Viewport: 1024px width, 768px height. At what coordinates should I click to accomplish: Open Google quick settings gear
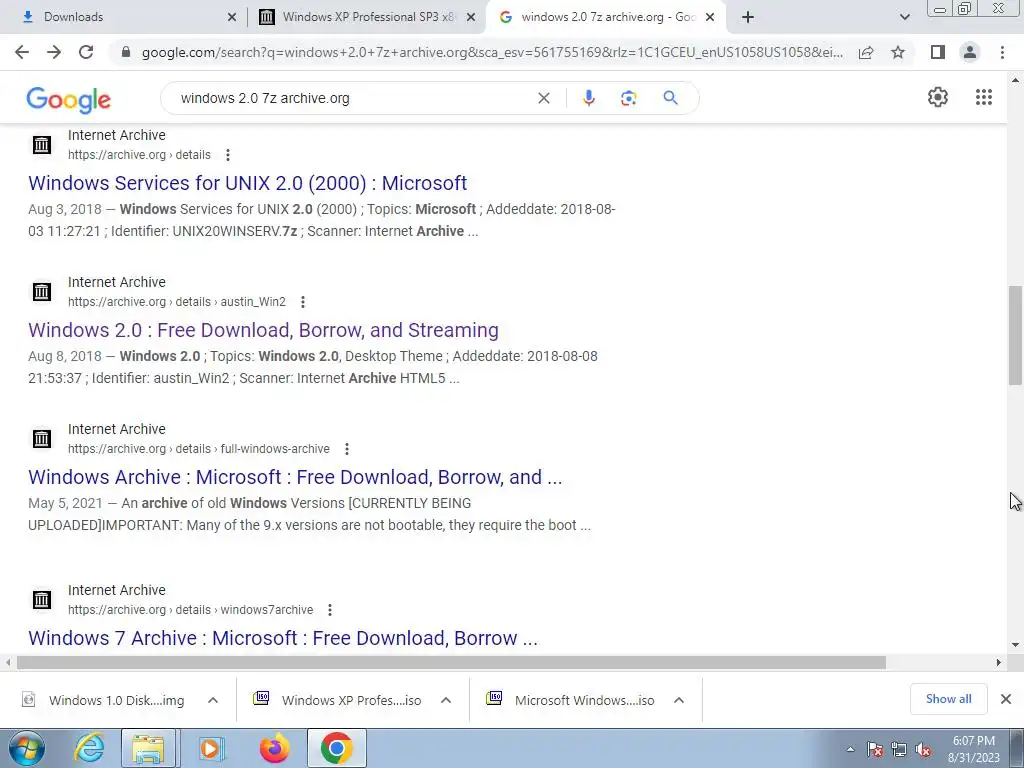coord(938,97)
